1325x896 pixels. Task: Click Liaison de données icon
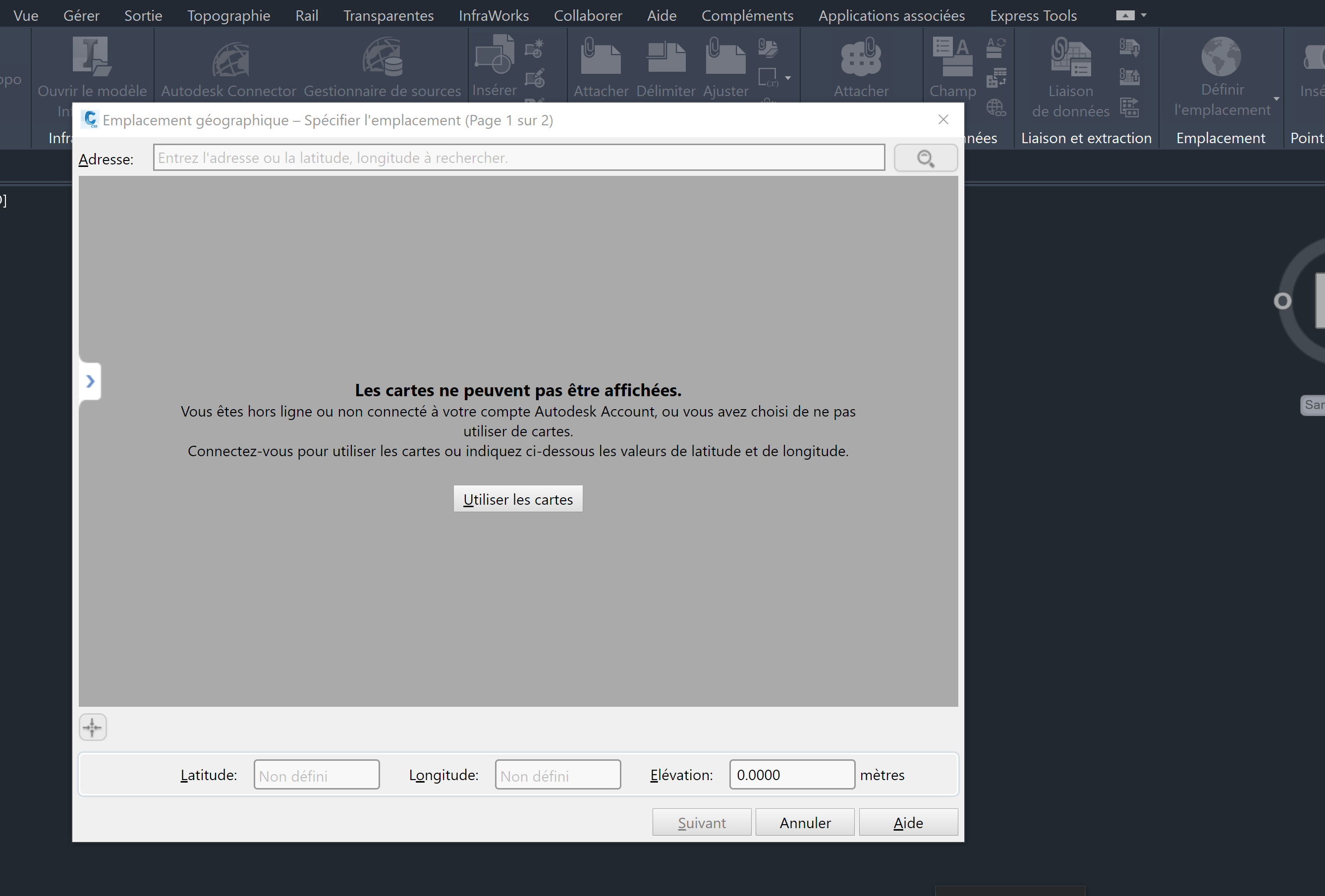[x=1070, y=57]
